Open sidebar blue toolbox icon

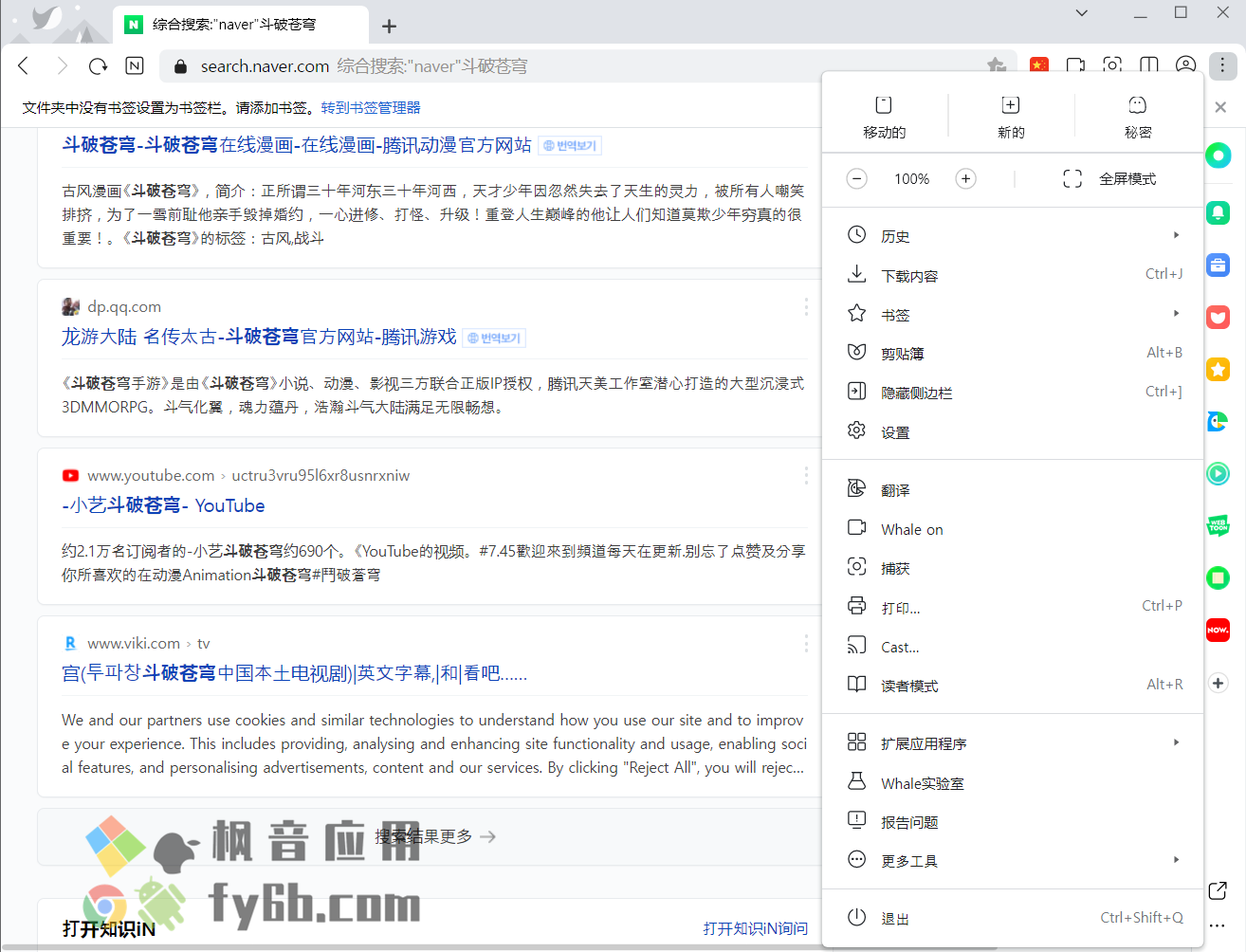click(1219, 265)
